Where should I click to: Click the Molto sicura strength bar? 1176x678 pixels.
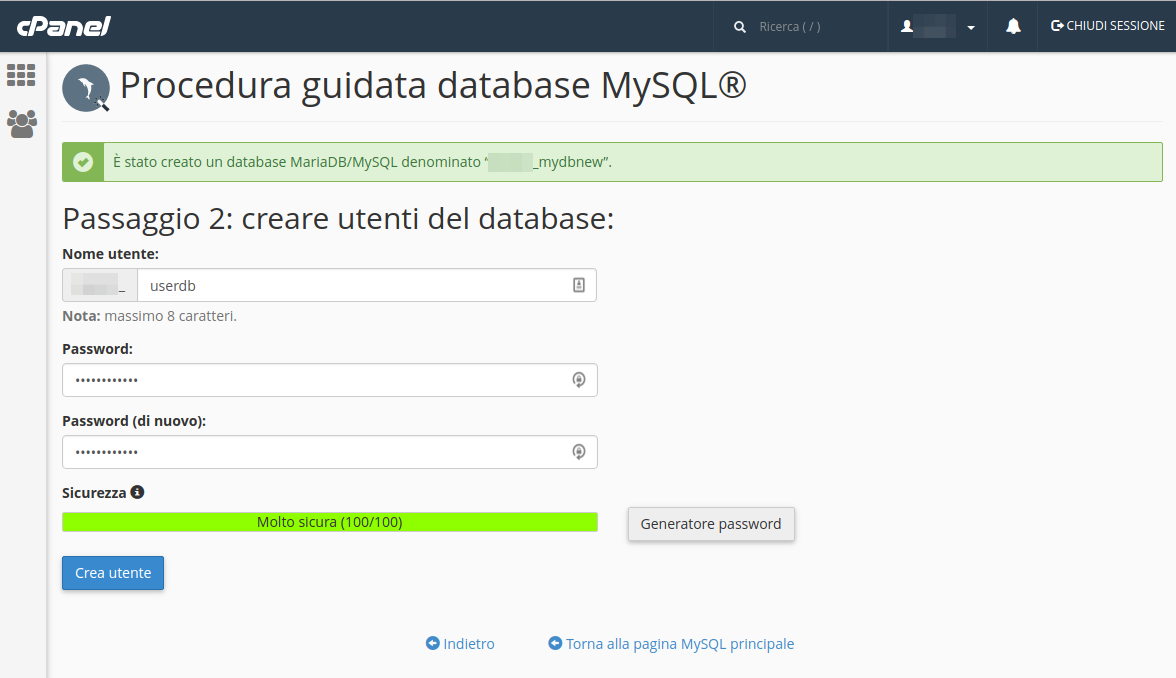click(x=330, y=522)
